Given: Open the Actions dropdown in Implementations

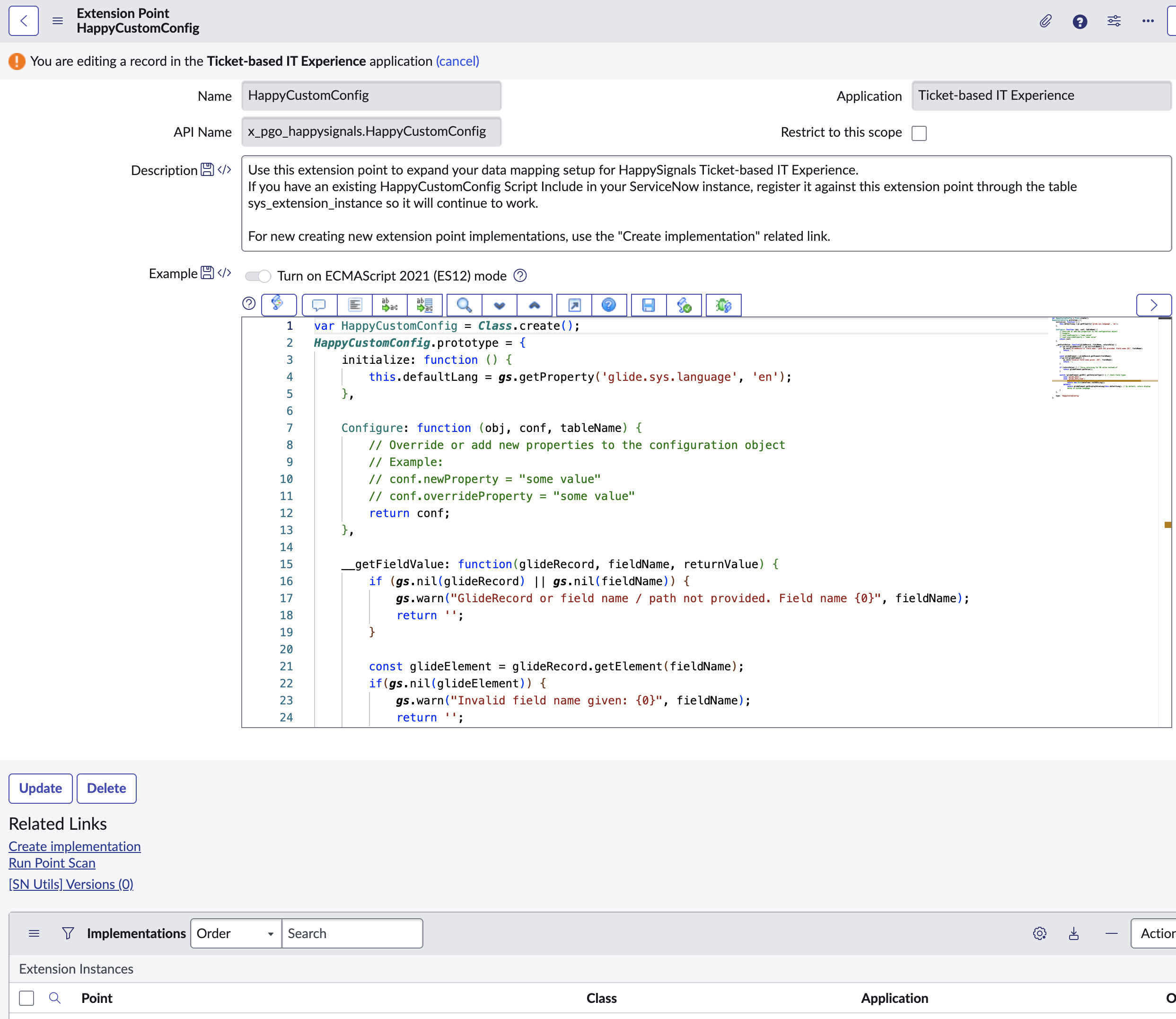Looking at the screenshot, I should click(x=1154, y=933).
